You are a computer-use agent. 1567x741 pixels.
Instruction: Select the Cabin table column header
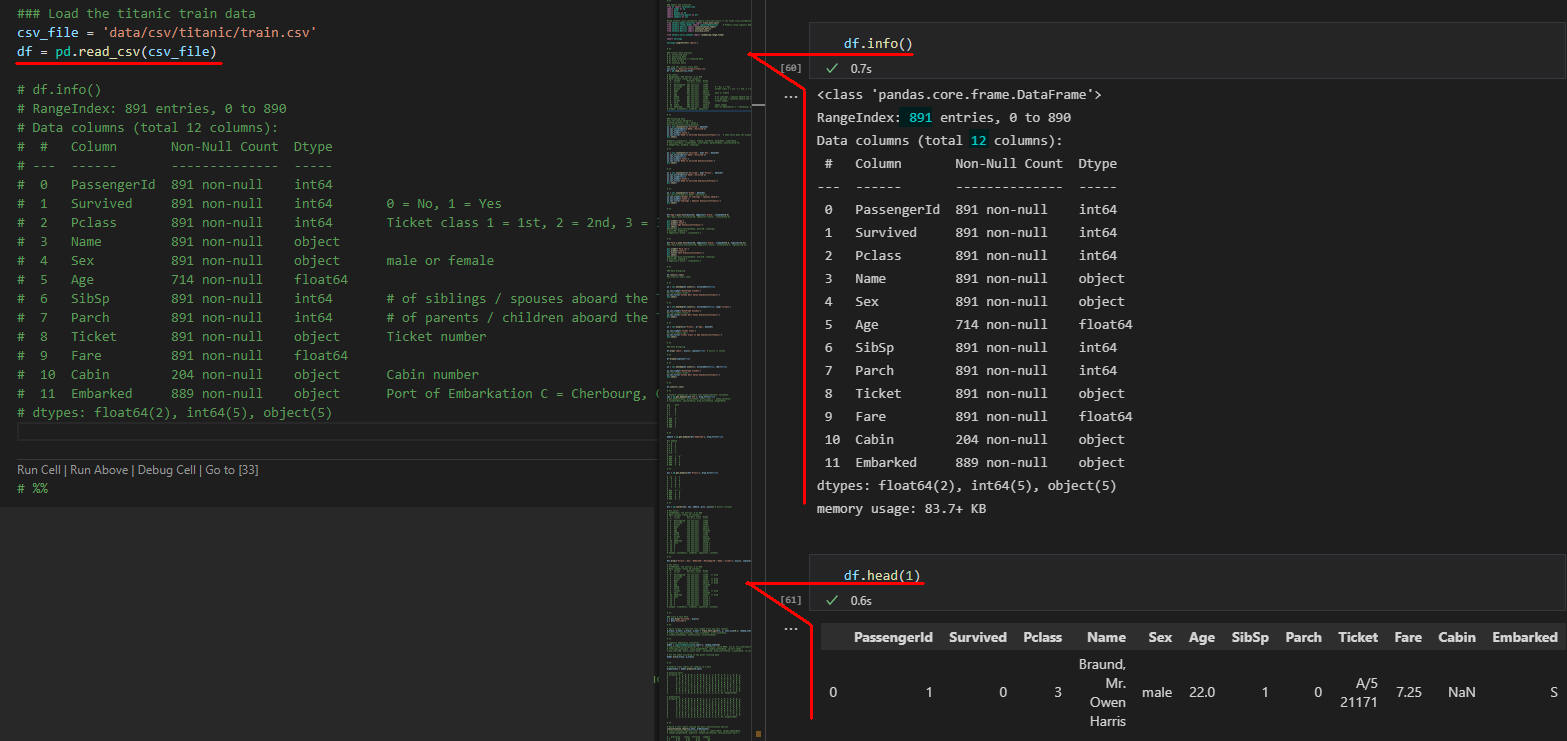pyautogui.click(x=1457, y=637)
